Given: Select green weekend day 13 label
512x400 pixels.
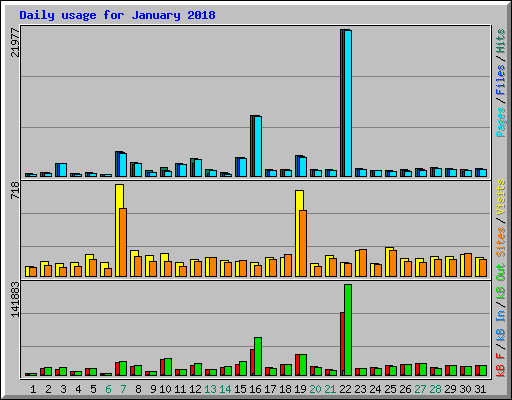Looking at the screenshot, I should [x=210, y=389].
